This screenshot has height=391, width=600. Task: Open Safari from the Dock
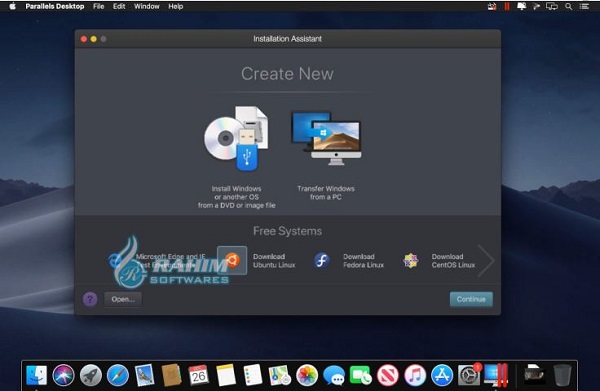click(118, 375)
